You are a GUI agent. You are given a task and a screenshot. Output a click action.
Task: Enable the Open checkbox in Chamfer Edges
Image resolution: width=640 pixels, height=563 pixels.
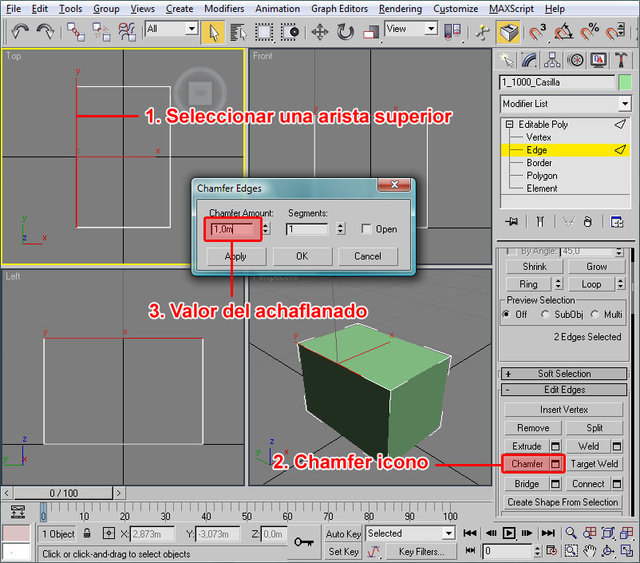tap(366, 229)
